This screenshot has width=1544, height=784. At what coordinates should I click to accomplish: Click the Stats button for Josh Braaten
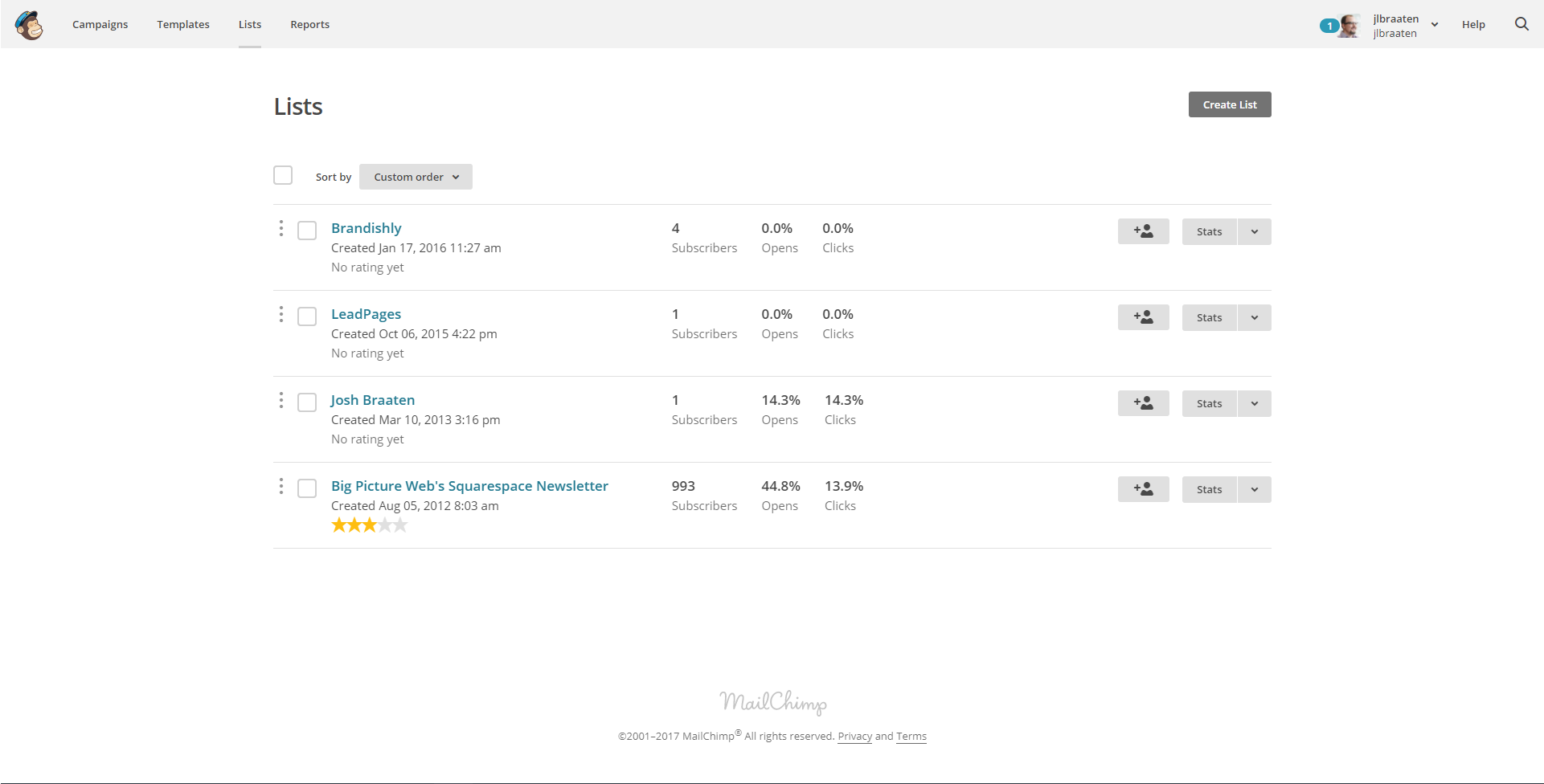pyautogui.click(x=1209, y=403)
